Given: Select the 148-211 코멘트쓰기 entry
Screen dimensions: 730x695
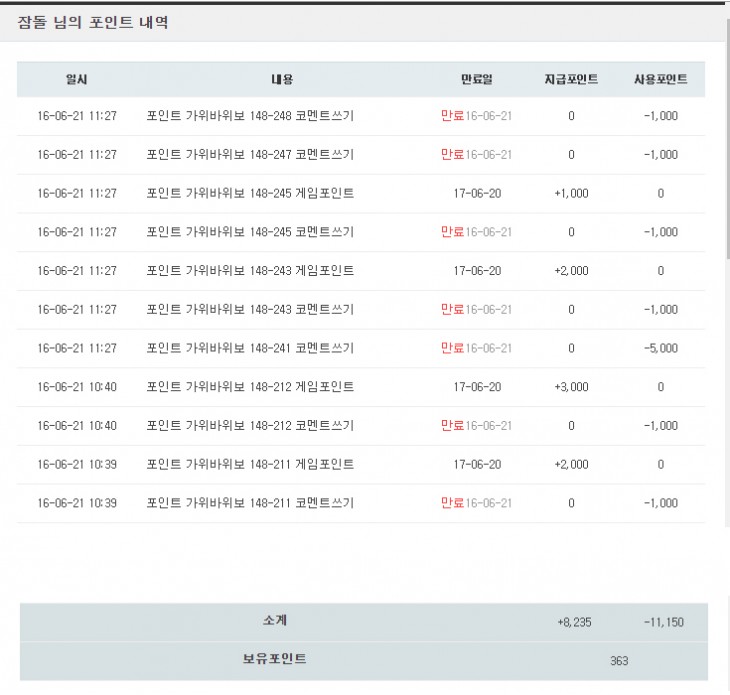Looking at the screenshot, I should pos(249,503).
